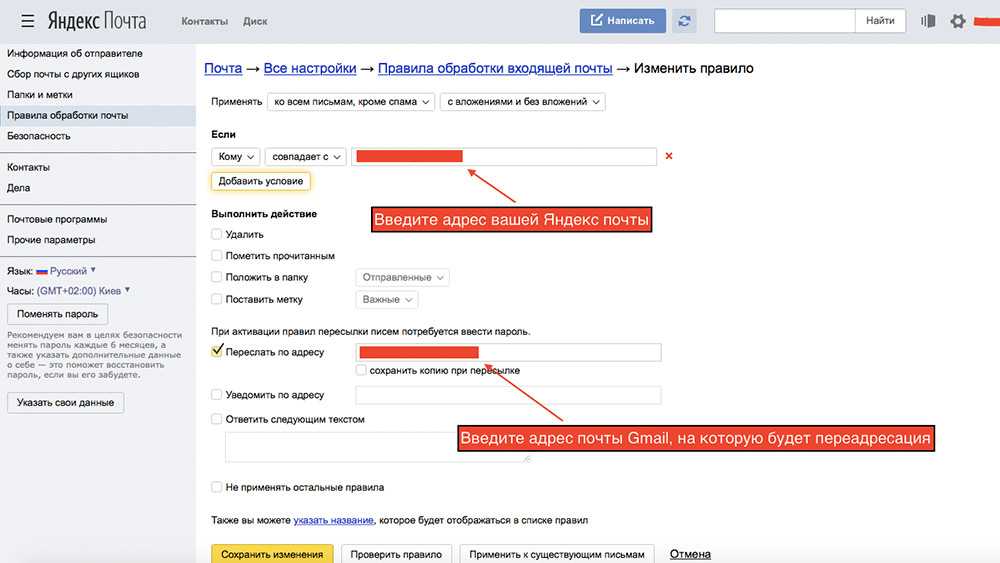Open the (GMT+02:00) Киев timezone dropdown
The image size is (1000, 563).
[84, 291]
